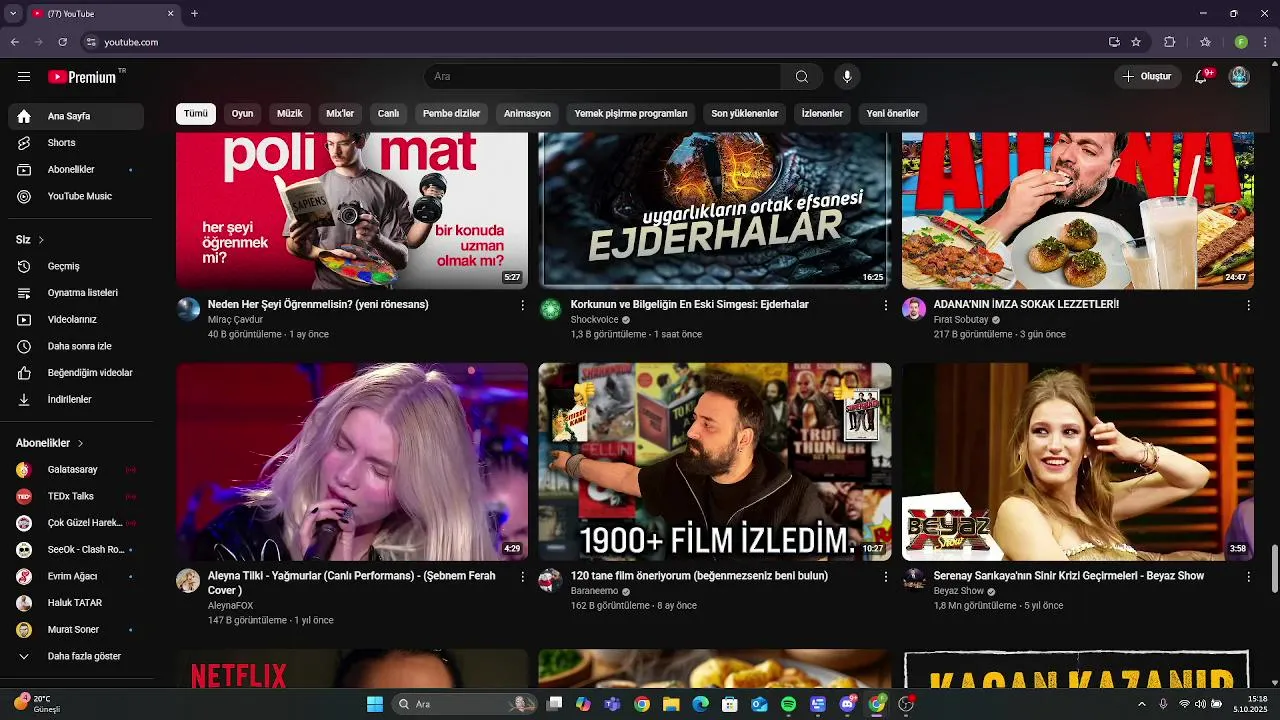Screen dimensions: 1280x720
Task: Open Baraneemo channel link
Action: coord(594,591)
